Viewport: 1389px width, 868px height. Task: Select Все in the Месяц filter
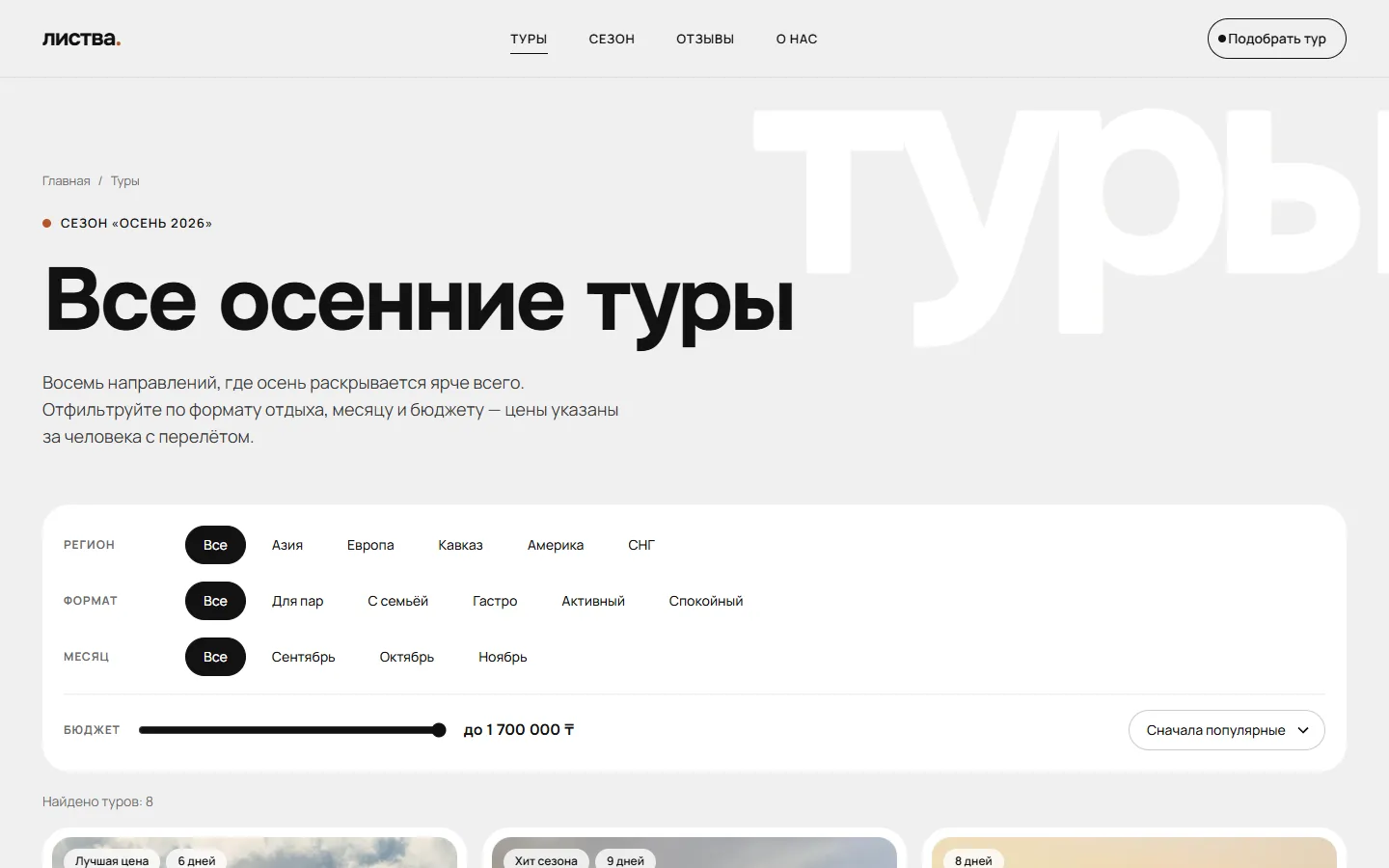(215, 657)
